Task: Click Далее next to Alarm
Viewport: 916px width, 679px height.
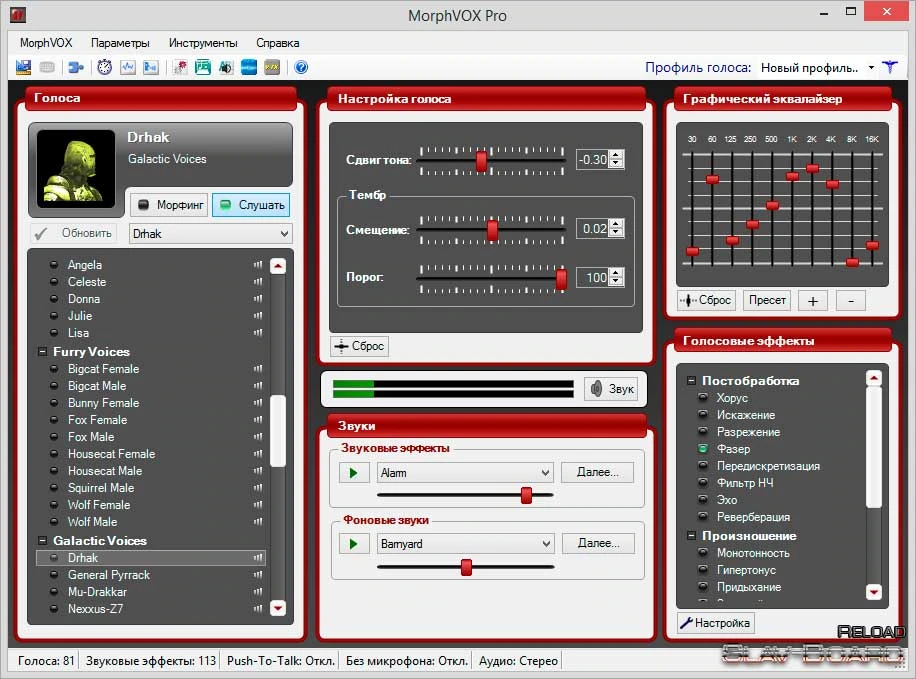Action: 597,472
